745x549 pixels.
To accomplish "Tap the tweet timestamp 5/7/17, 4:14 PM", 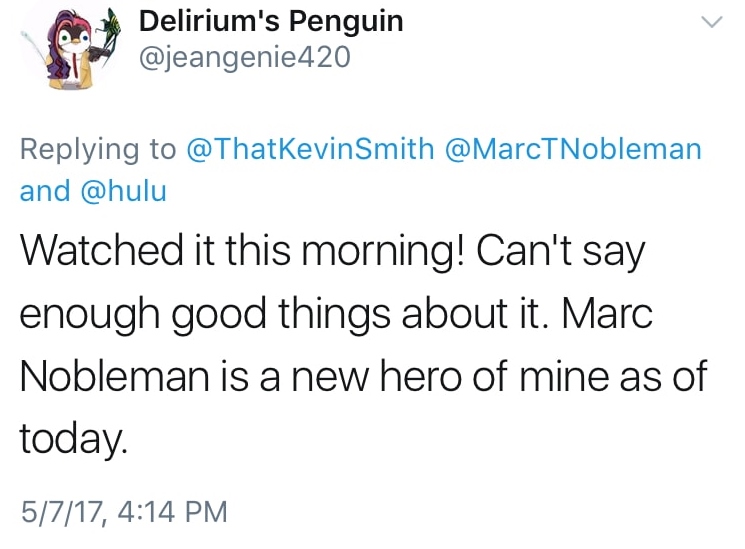I will click(124, 514).
